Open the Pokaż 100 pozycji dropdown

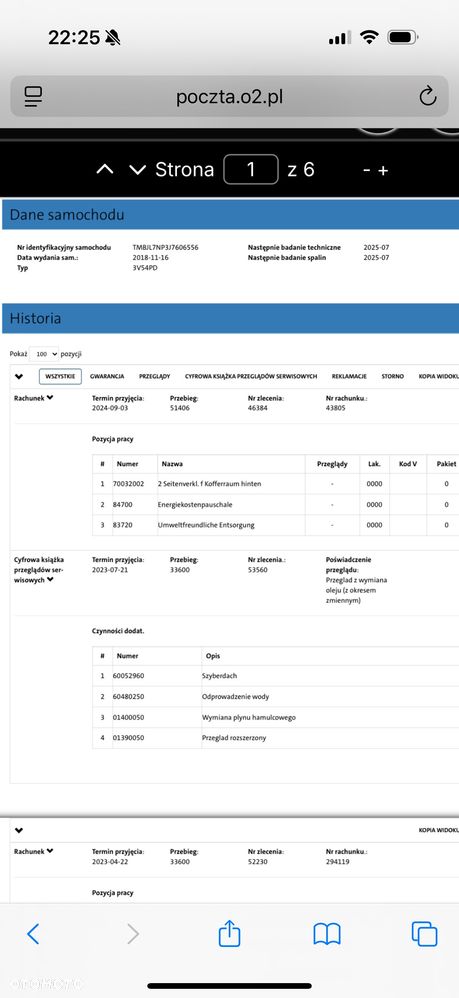tap(44, 354)
